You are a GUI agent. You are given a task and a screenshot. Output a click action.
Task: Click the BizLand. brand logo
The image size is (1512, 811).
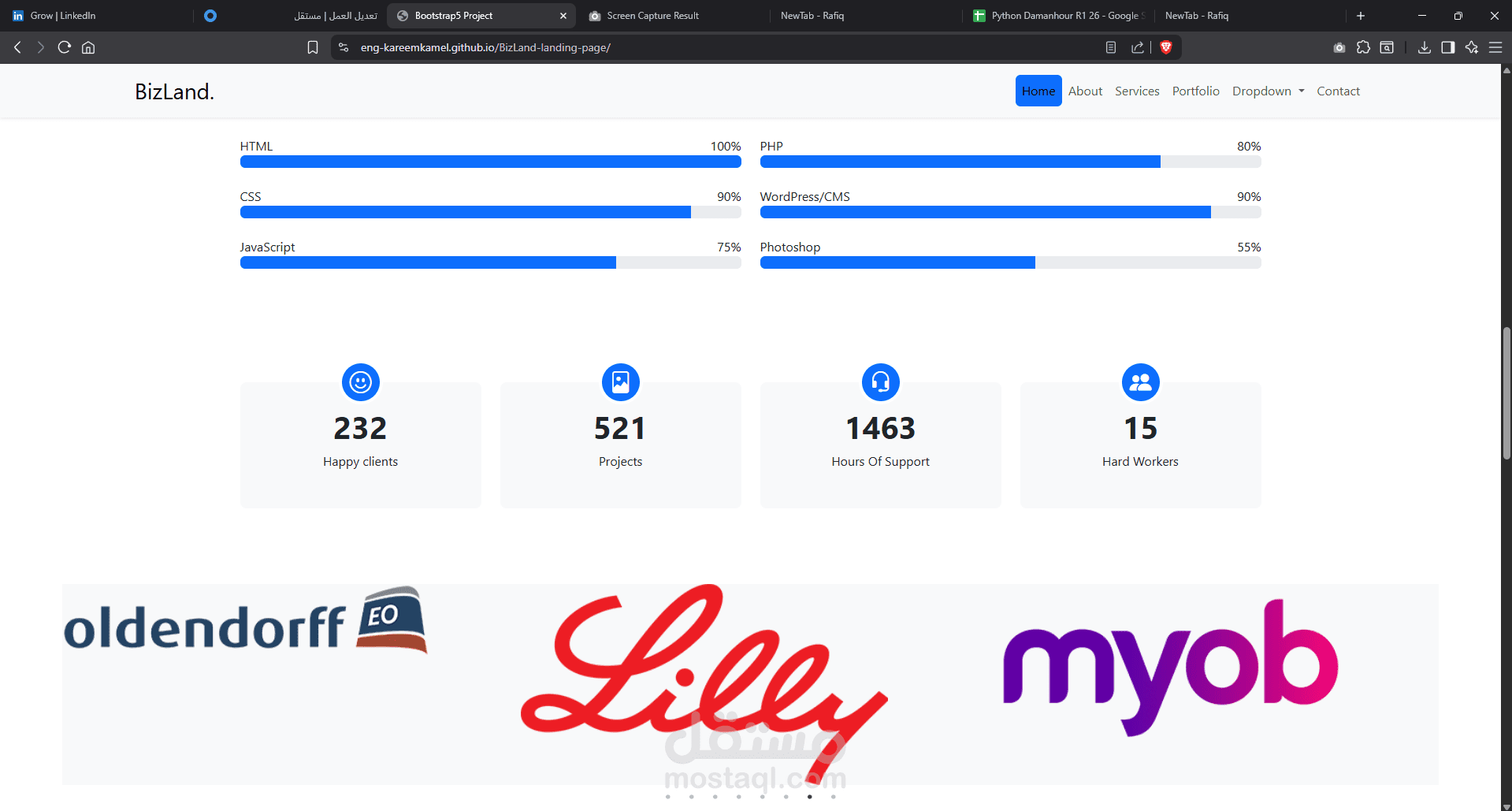174,91
